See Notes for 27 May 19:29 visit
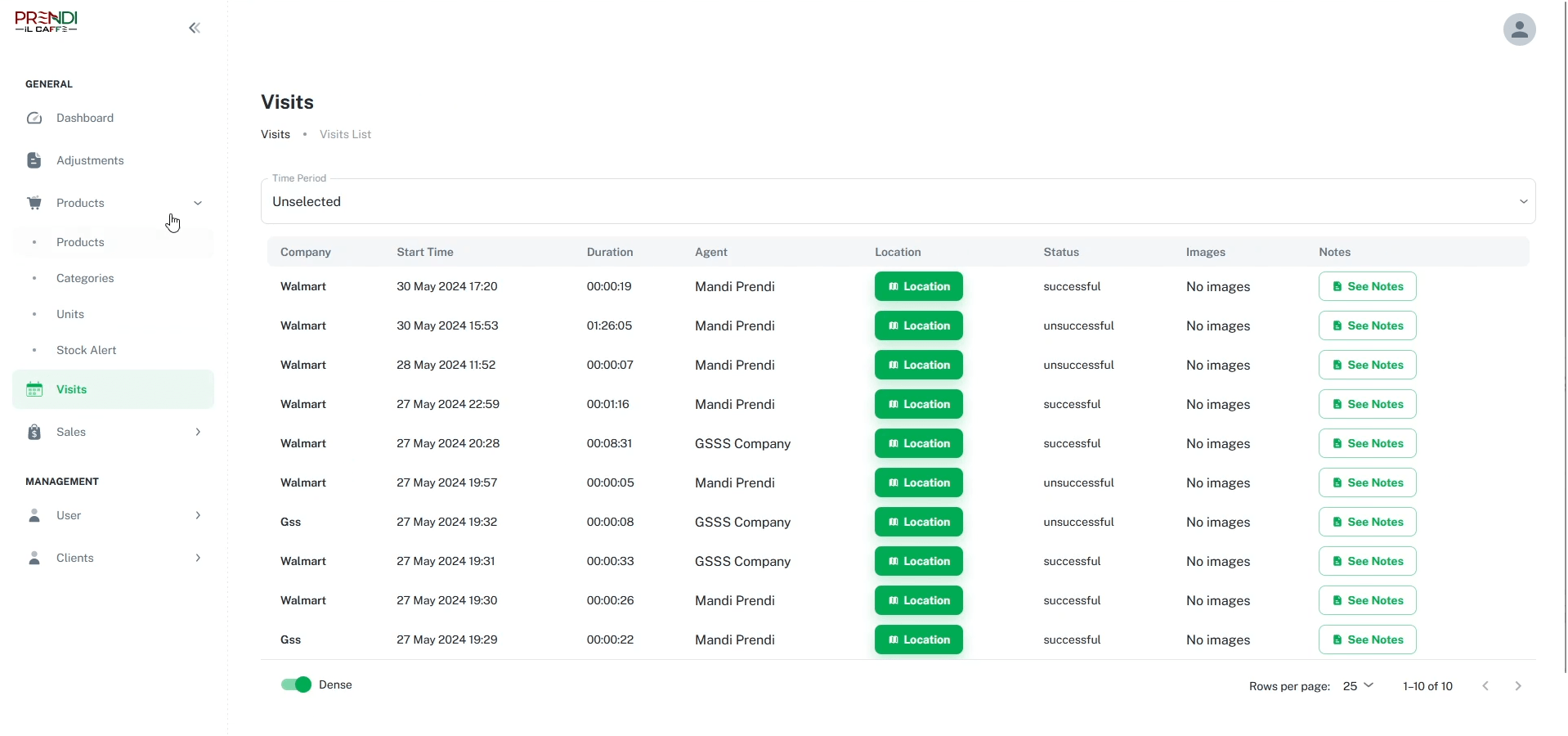Viewport: 1568px width, 736px height. (x=1367, y=640)
